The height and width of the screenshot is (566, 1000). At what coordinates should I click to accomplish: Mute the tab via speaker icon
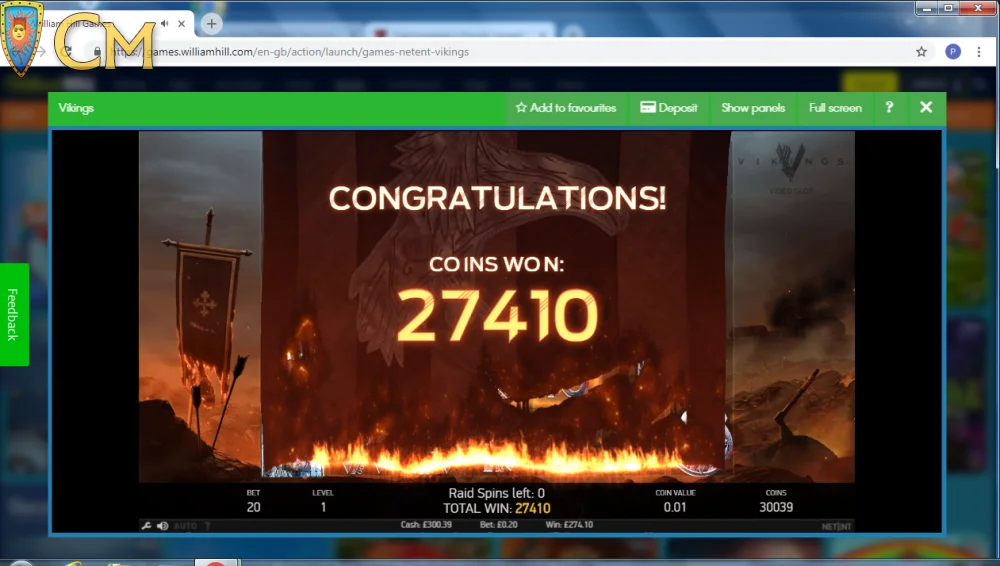[165, 24]
